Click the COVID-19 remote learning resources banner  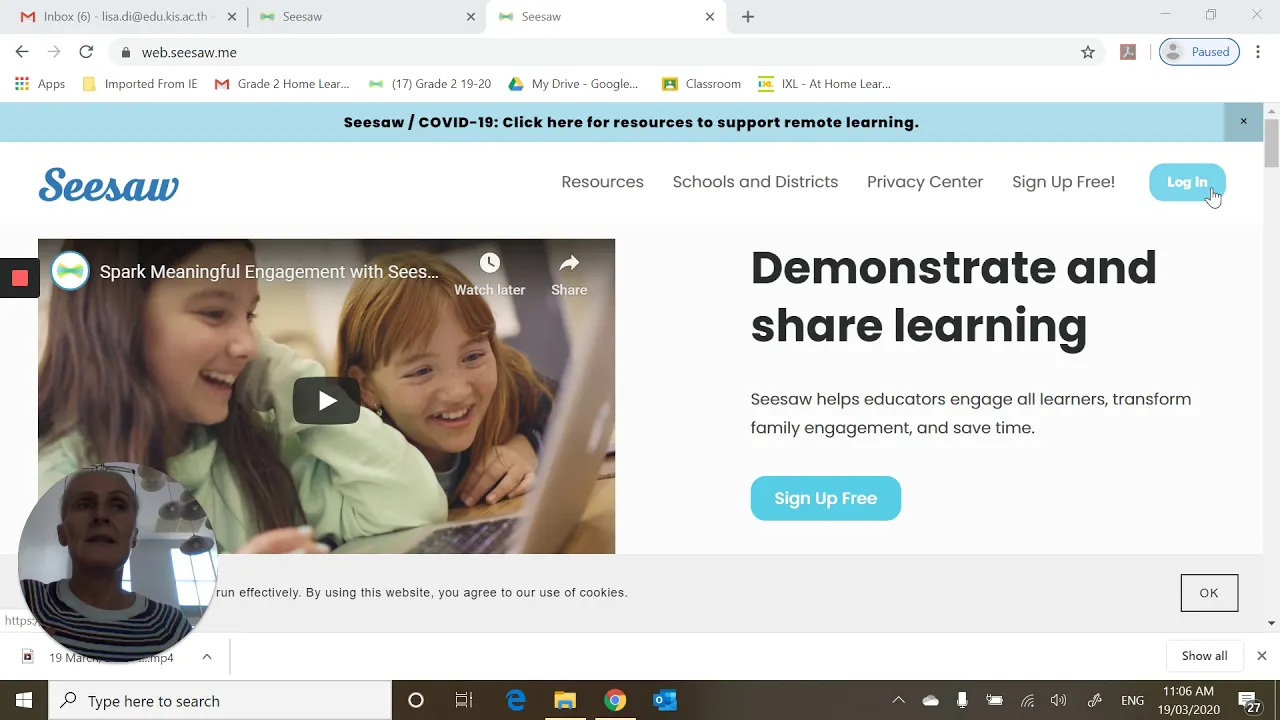(x=631, y=122)
